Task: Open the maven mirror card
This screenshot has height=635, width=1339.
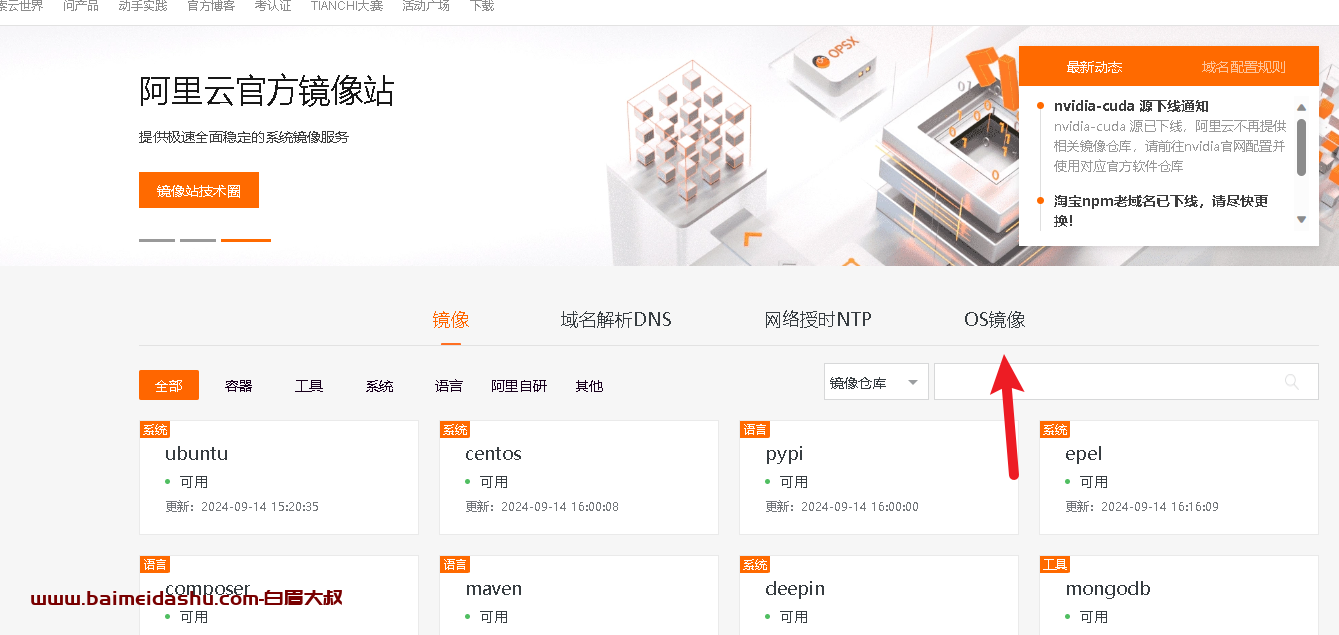Action: tap(579, 595)
